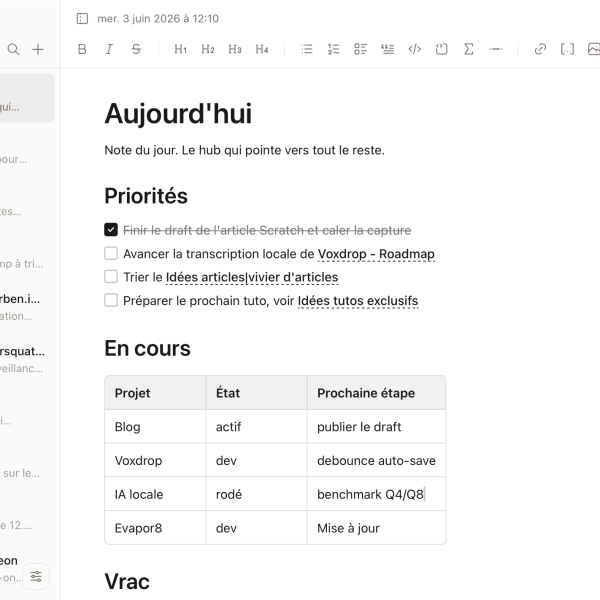Insert a wiki-link with brackets icon

tap(567, 49)
